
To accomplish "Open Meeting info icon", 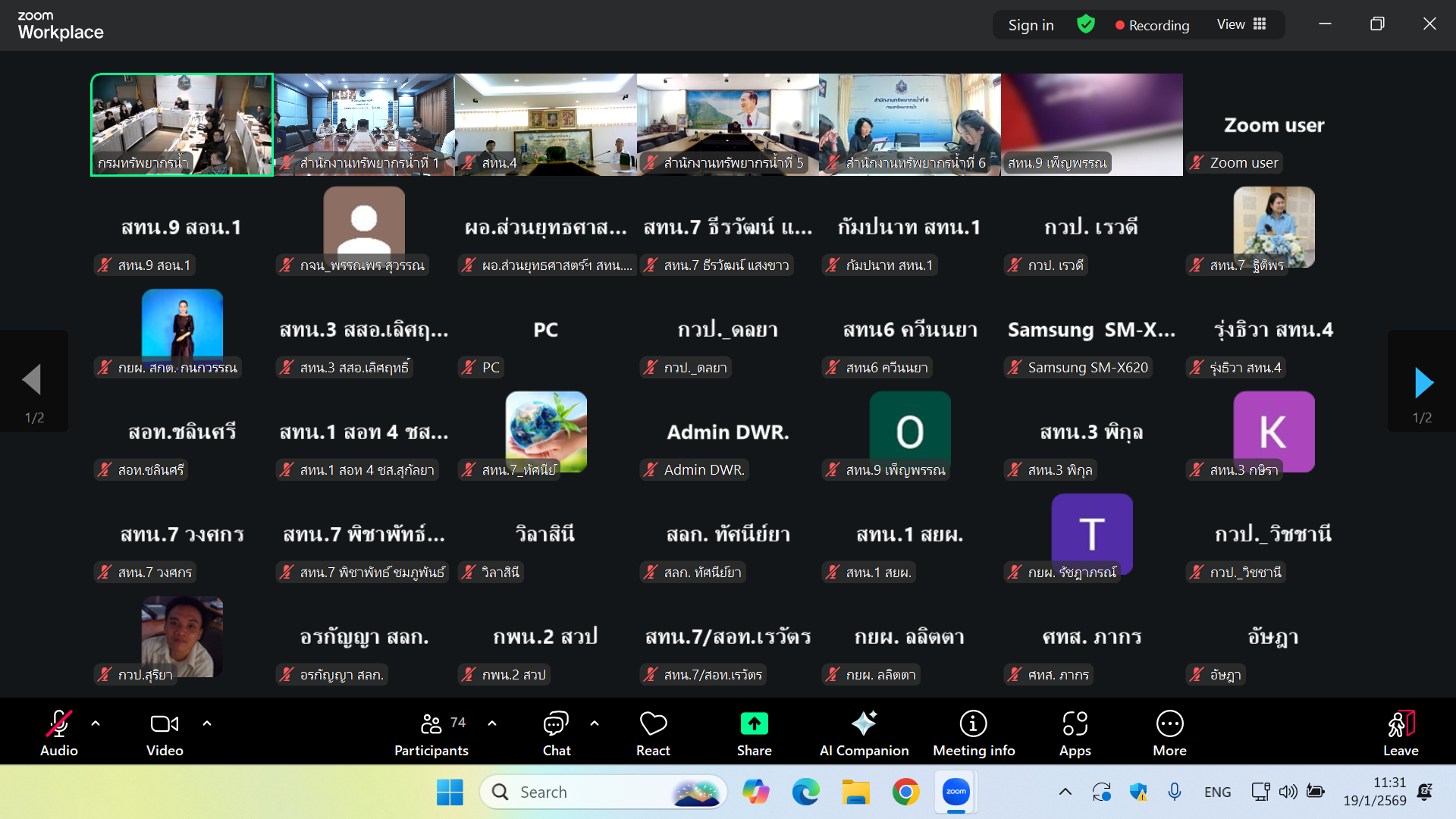I will (x=973, y=724).
